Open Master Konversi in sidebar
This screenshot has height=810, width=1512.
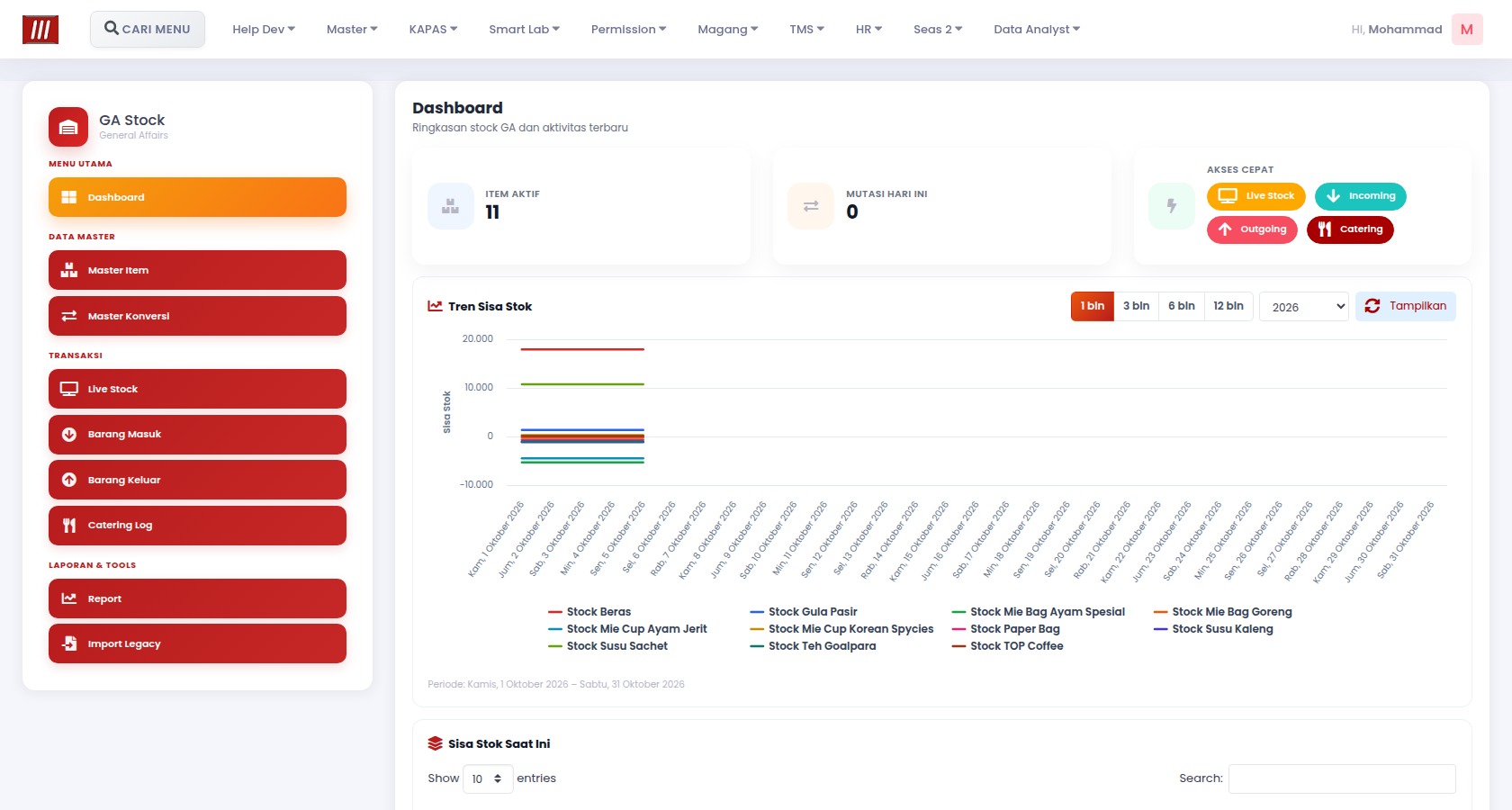coord(197,316)
